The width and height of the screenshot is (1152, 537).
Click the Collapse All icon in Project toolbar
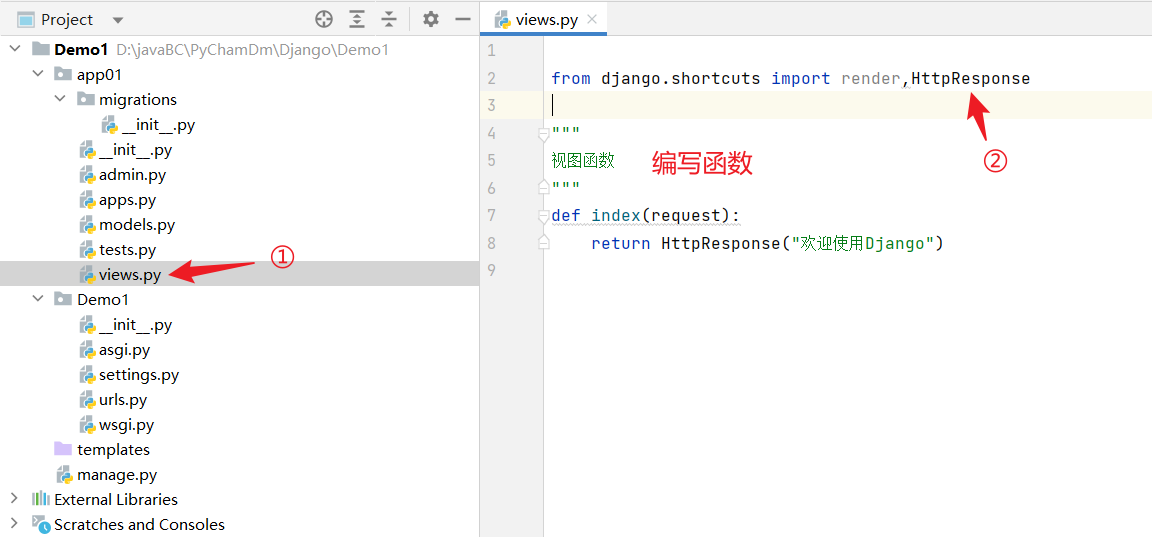[389, 20]
